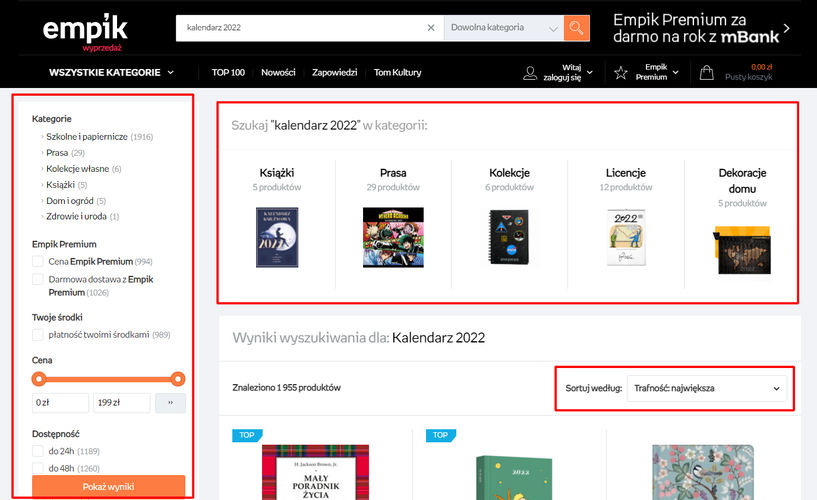The height and width of the screenshot is (500, 817).
Task: Click the minimum price slider handle
Action: [x=39, y=379]
